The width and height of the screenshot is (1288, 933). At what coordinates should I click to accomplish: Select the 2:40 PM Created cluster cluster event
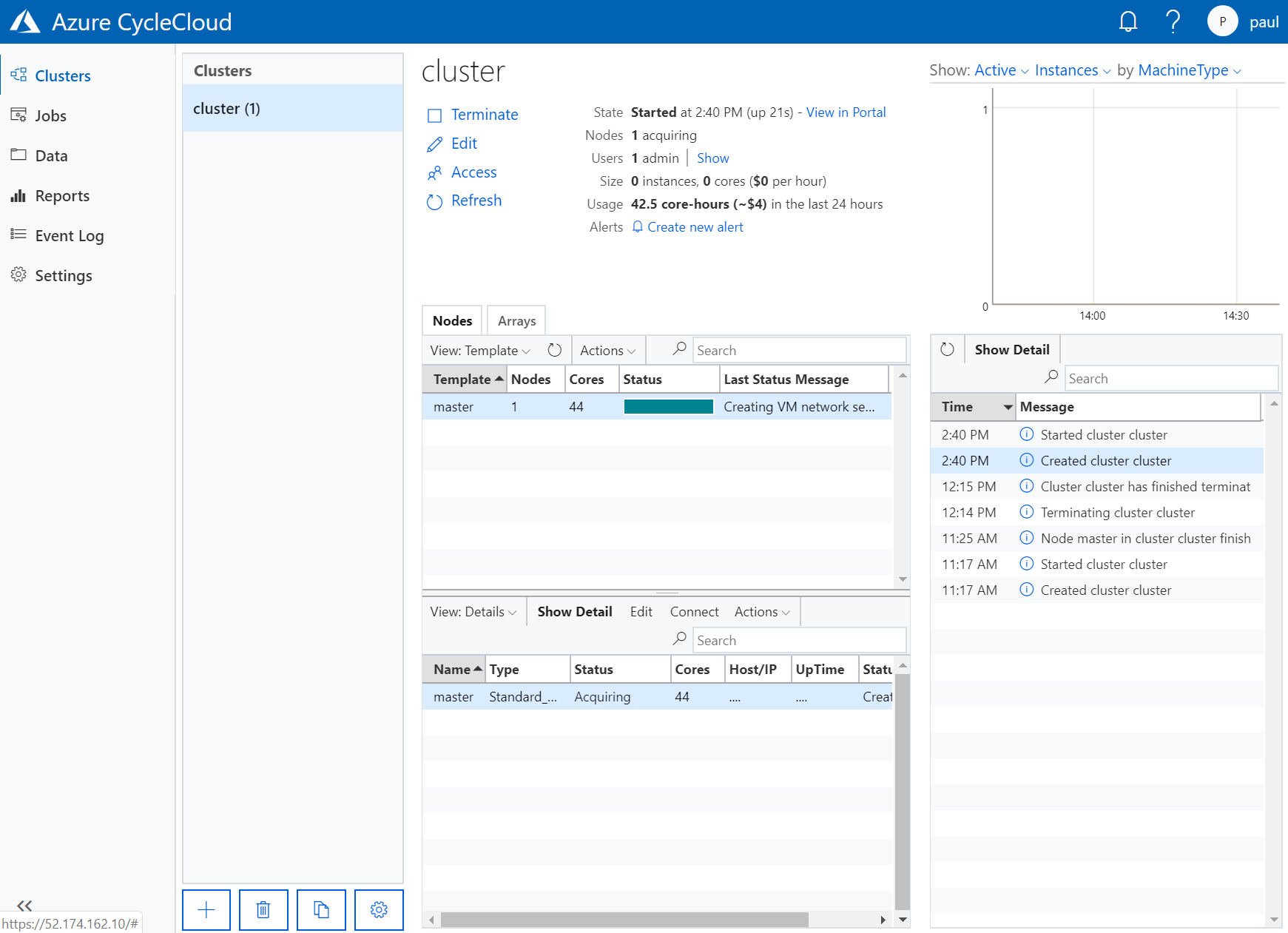tap(1096, 460)
